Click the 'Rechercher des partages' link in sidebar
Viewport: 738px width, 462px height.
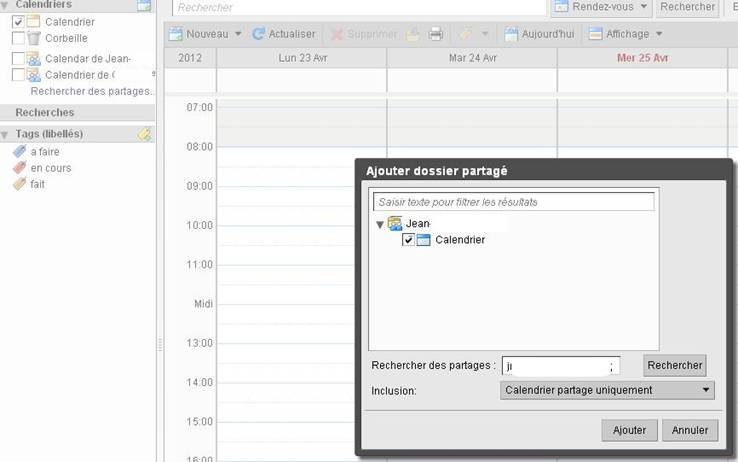click(x=92, y=91)
